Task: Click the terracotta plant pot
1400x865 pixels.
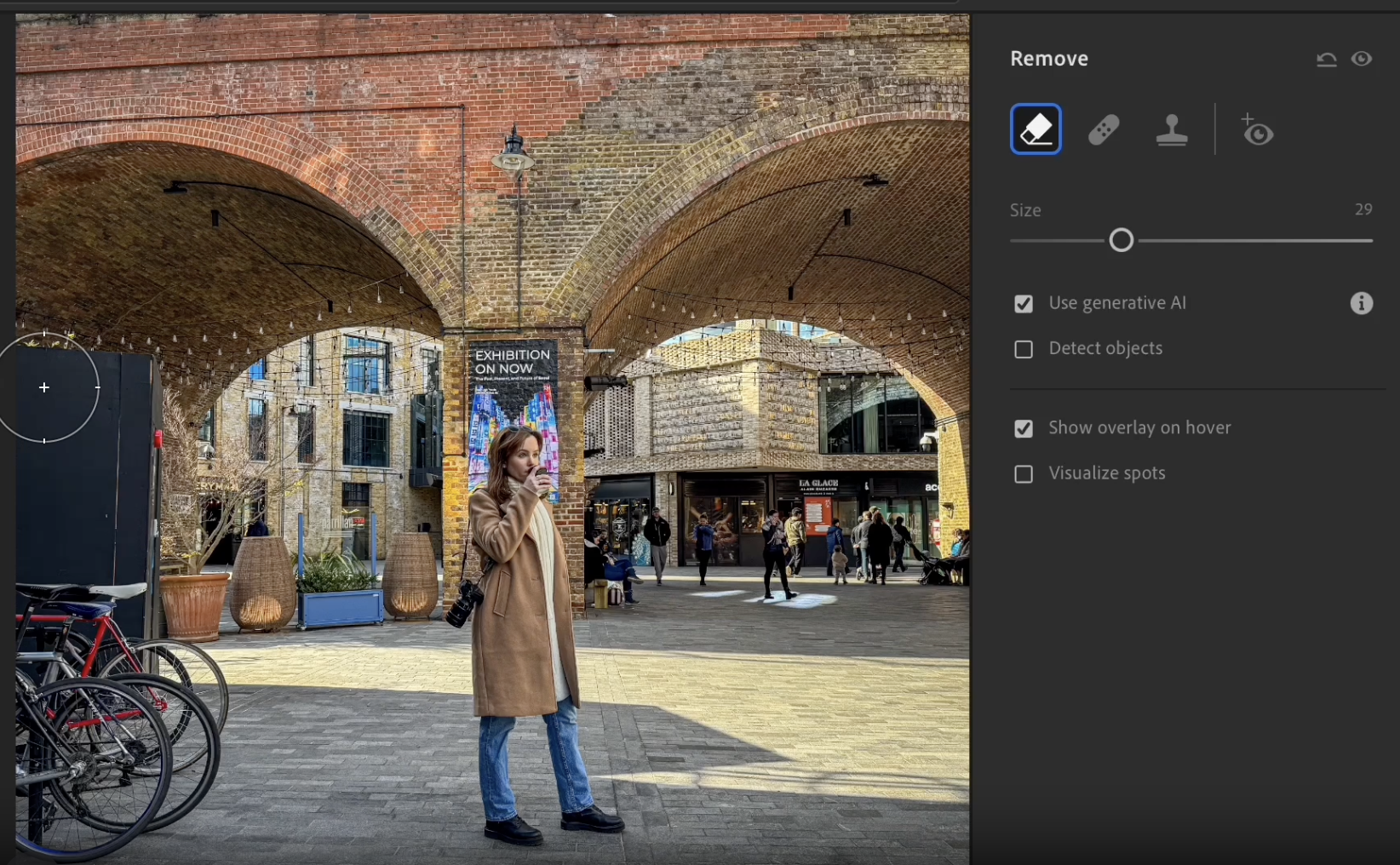Action: [x=194, y=604]
